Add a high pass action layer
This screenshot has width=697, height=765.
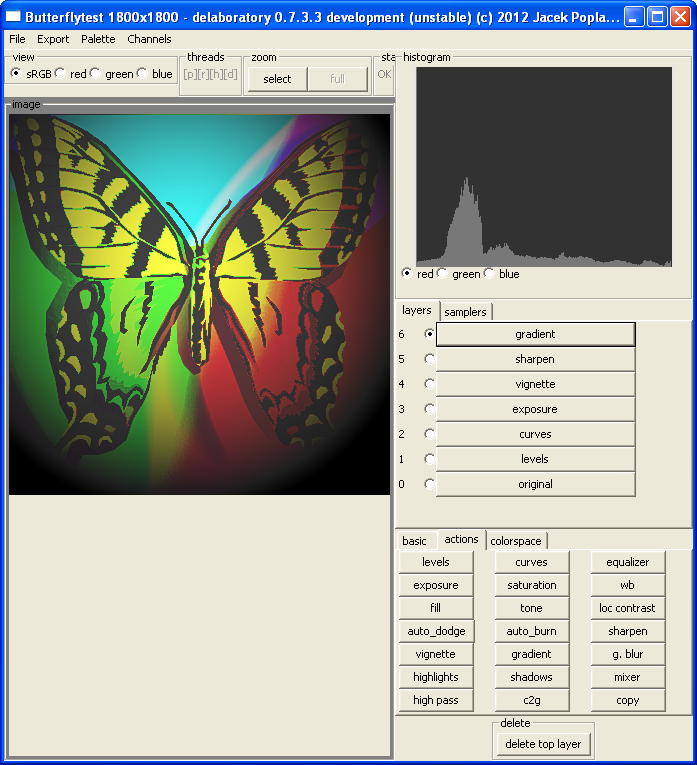[436, 700]
